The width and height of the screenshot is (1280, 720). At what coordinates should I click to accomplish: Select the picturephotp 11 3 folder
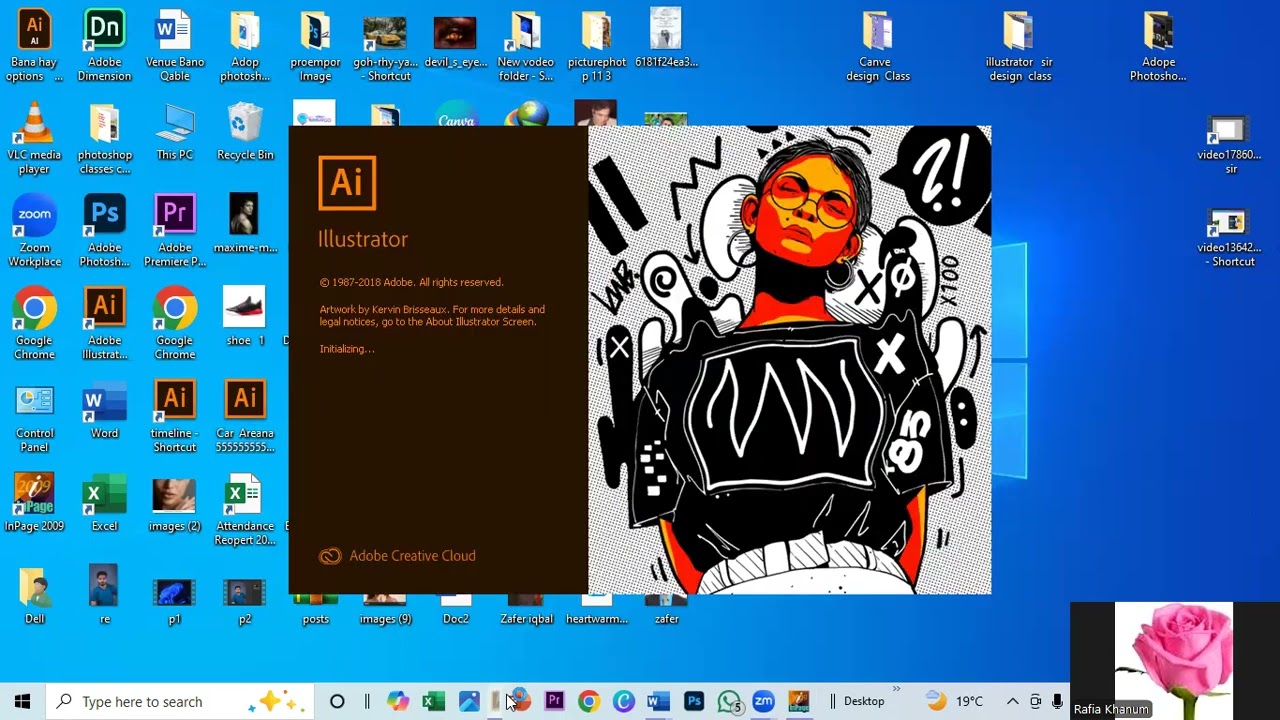point(596,45)
